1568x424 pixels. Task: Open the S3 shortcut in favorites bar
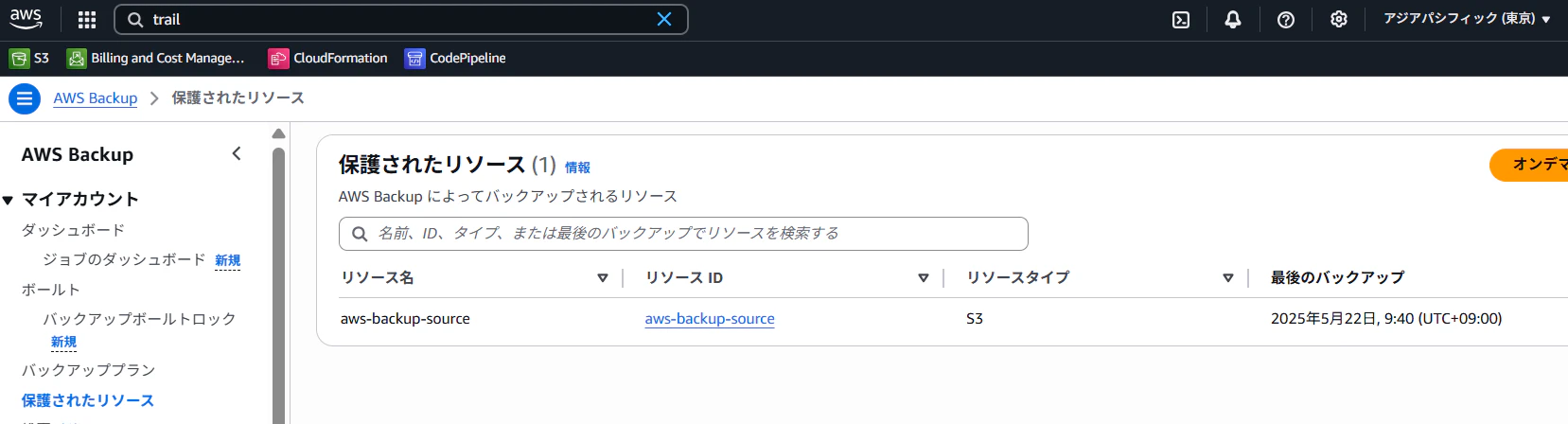(x=29, y=59)
